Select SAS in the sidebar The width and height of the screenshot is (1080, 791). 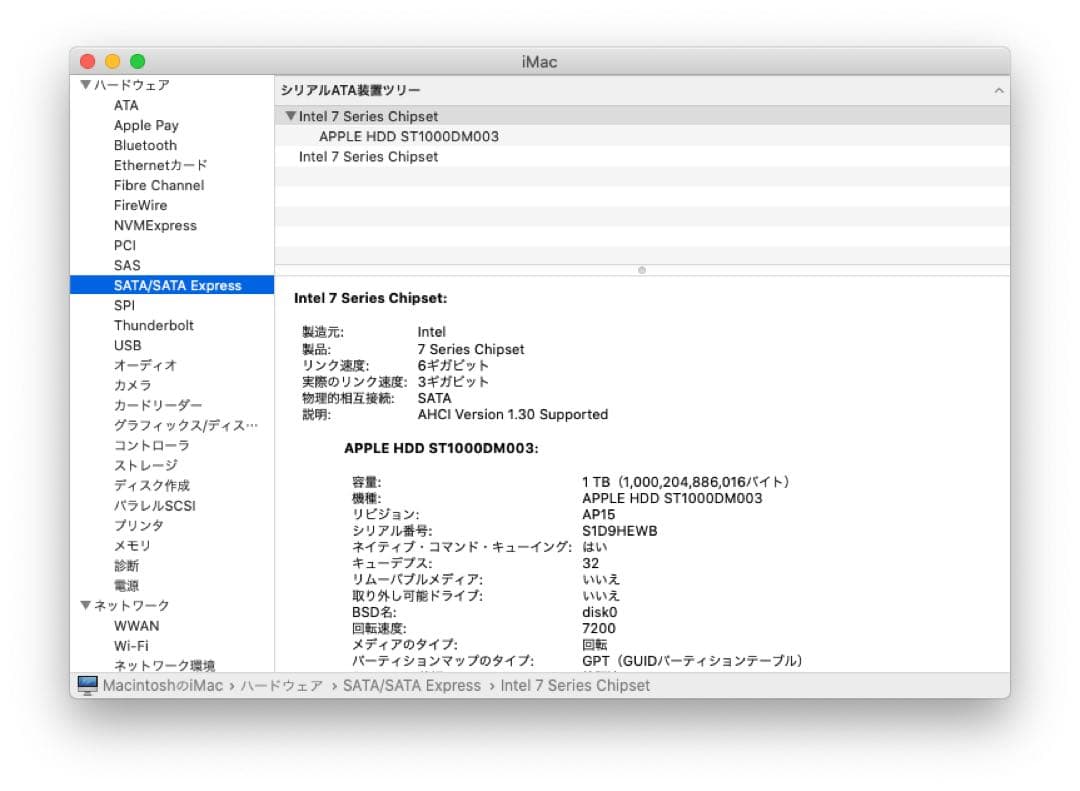click(x=127, y=265)
